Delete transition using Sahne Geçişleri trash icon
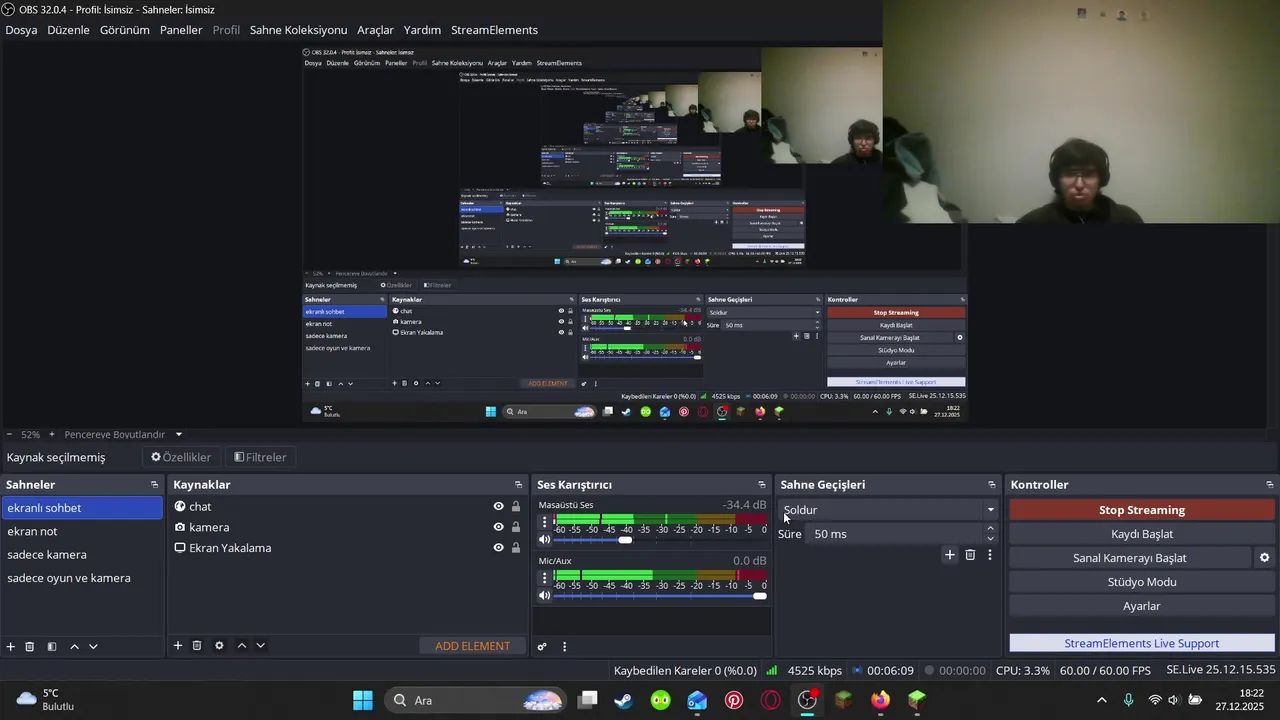The width and height of the screenshot is (1280, 720). tap(970, 555)
